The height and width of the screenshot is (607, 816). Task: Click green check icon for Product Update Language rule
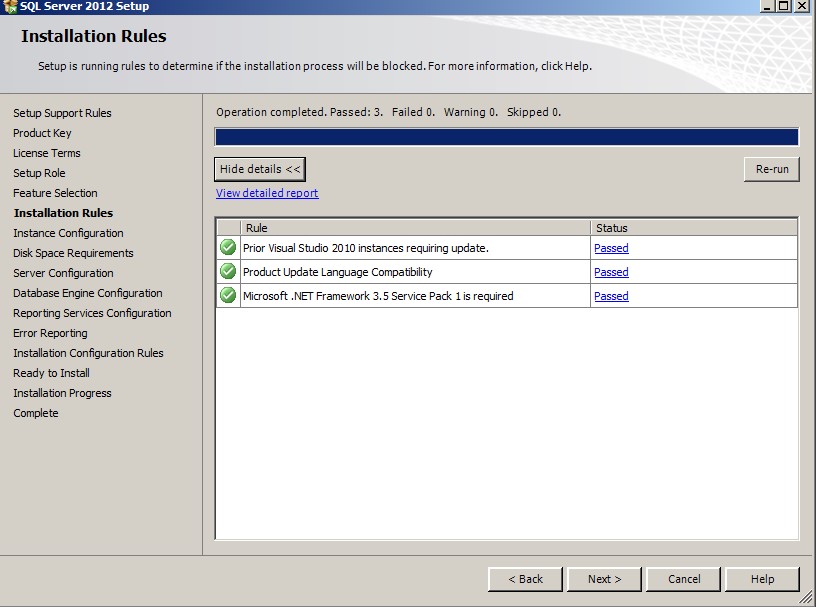point(228,271)
